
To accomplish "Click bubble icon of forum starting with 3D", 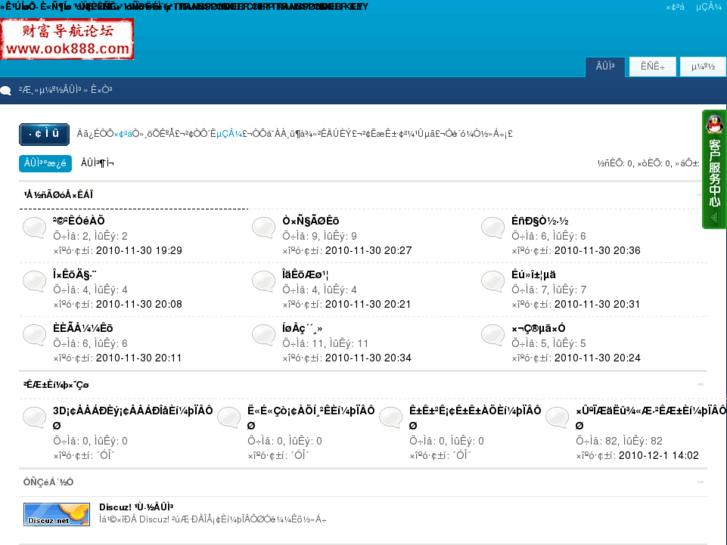I will 35,417.
